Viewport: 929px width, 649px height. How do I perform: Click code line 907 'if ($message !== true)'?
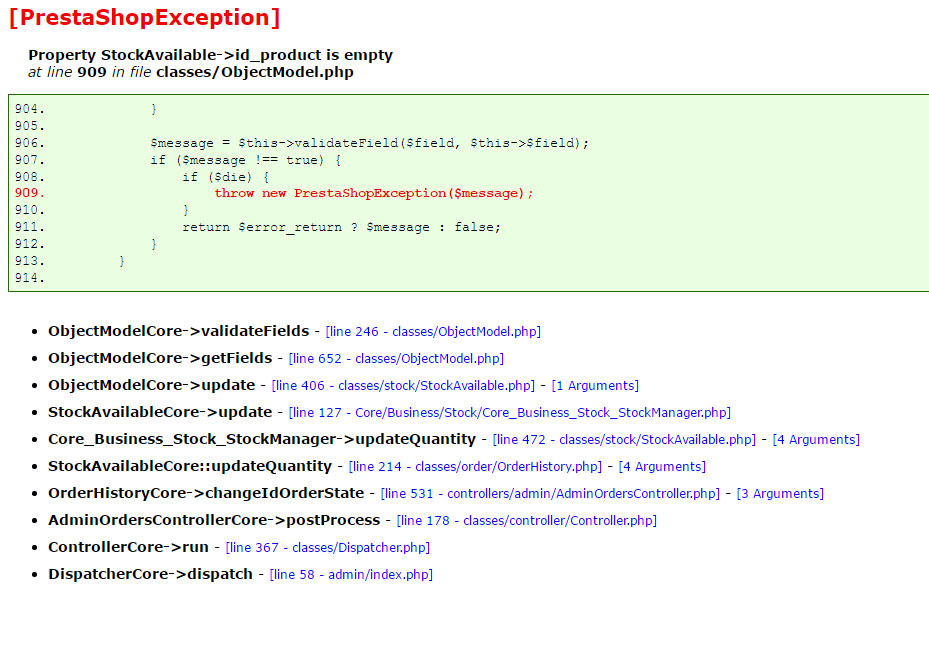[246, 160]
